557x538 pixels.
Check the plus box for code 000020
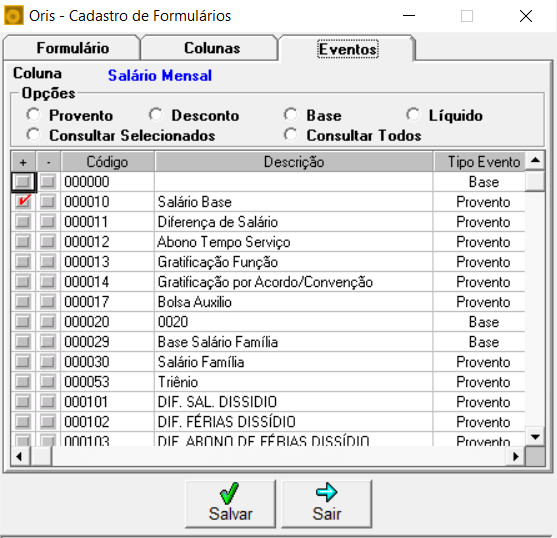[x=23, y=322]
